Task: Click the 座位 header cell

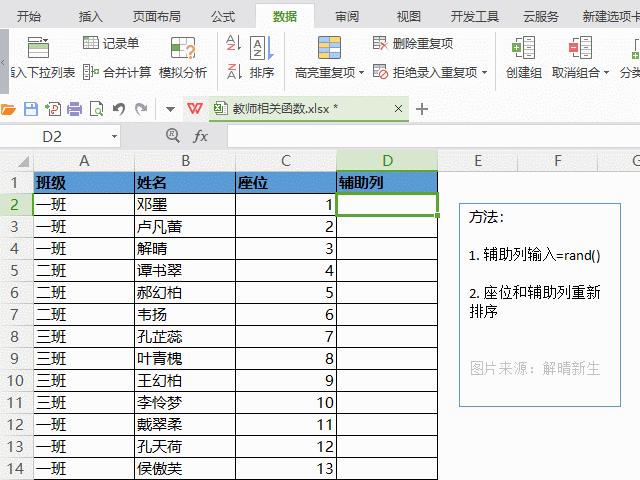Action: point(286,182)
